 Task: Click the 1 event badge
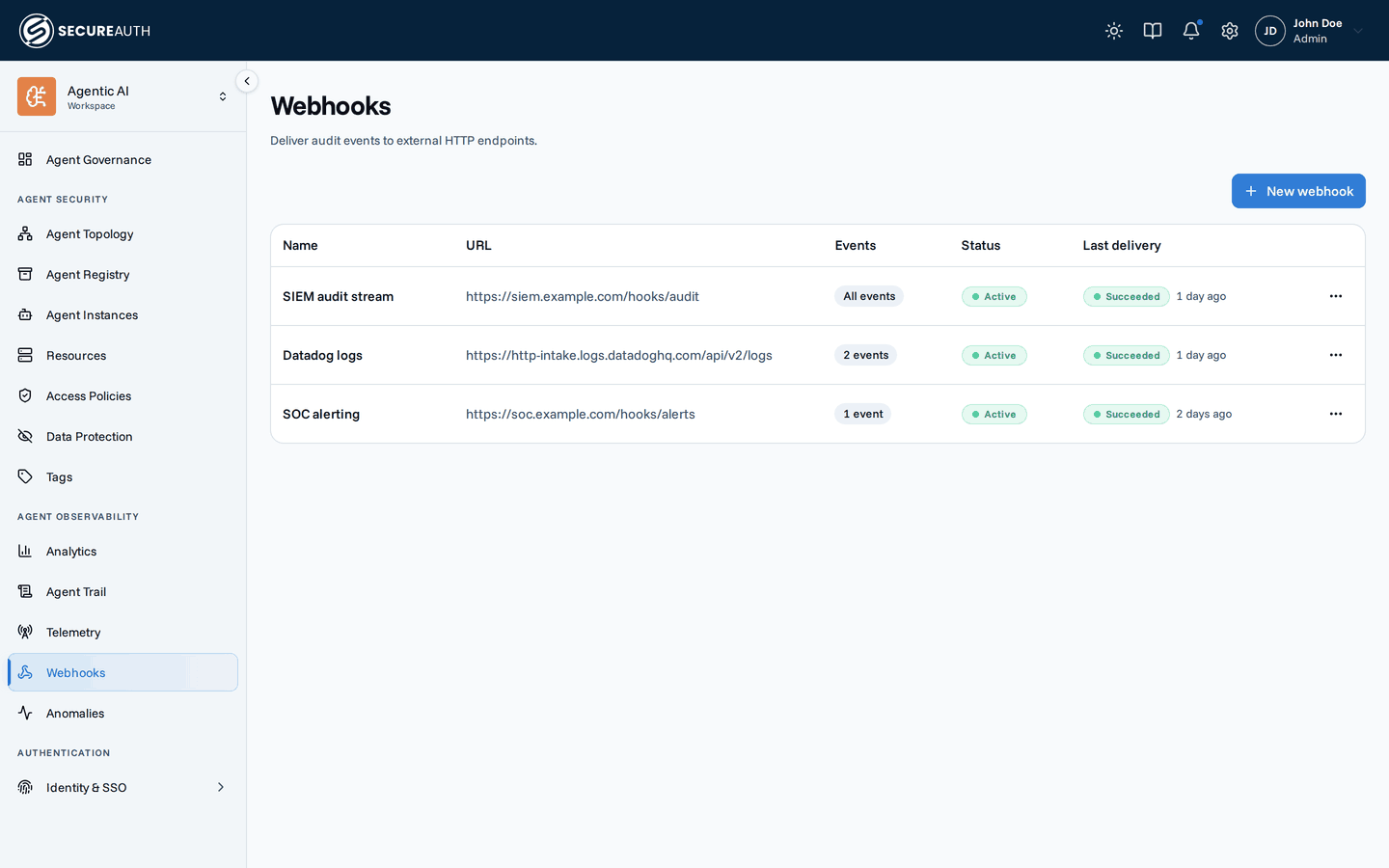[863, 414]
